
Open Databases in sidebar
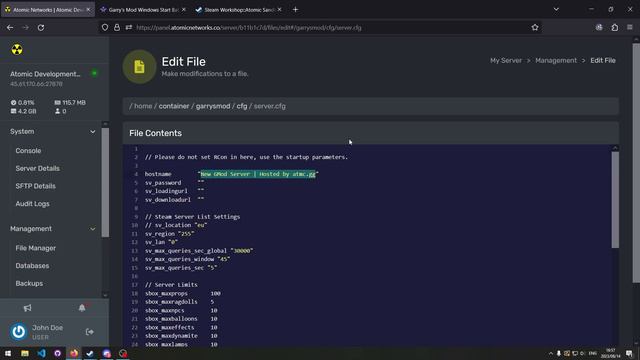click(32, 266)
